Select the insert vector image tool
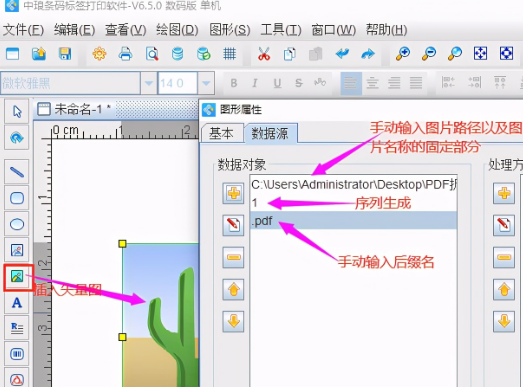Image resolution: width=523 pixels, height=387 pixels. point(17,276)
